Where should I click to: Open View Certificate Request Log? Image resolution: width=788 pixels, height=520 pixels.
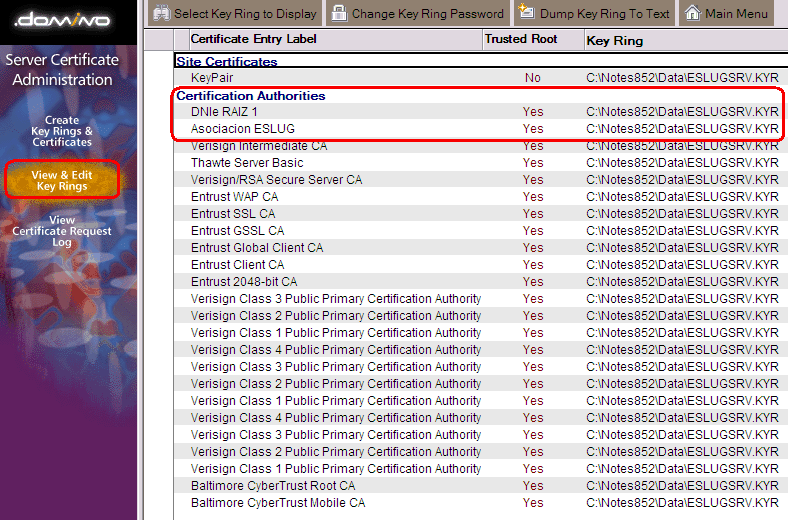(62, 231)
